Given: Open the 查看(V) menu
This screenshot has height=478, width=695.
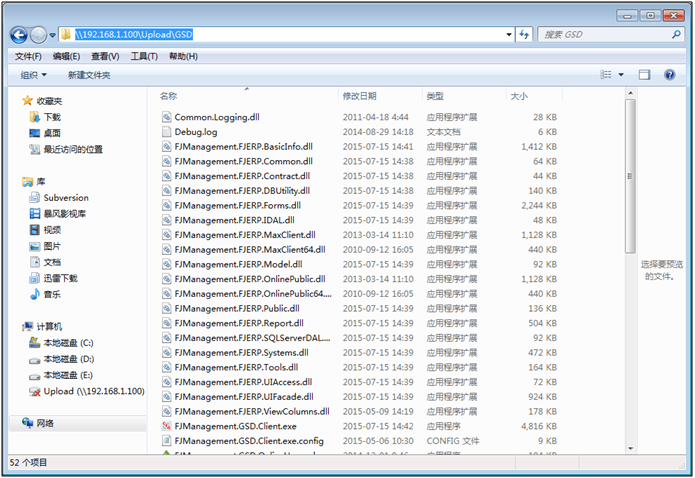Looking at the screenshot, I should pos(105,56).
